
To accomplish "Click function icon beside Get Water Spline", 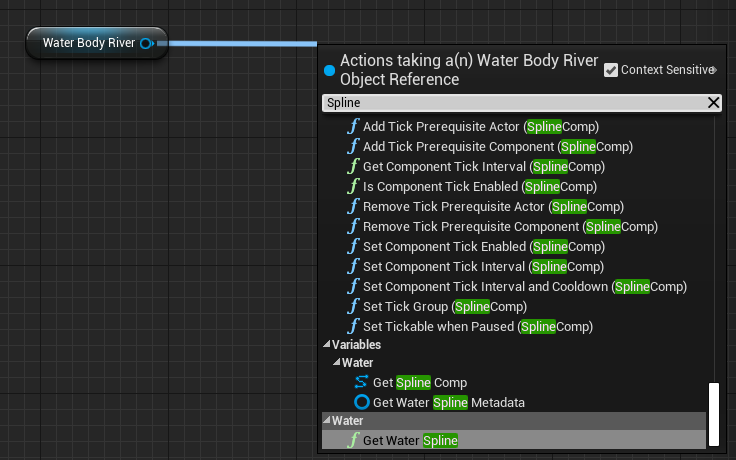I will (x=353, y=440).
